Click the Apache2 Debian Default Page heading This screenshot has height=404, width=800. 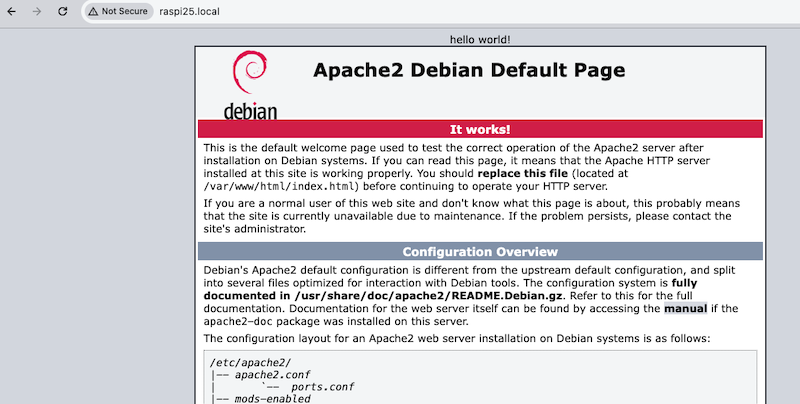(469, 70)
